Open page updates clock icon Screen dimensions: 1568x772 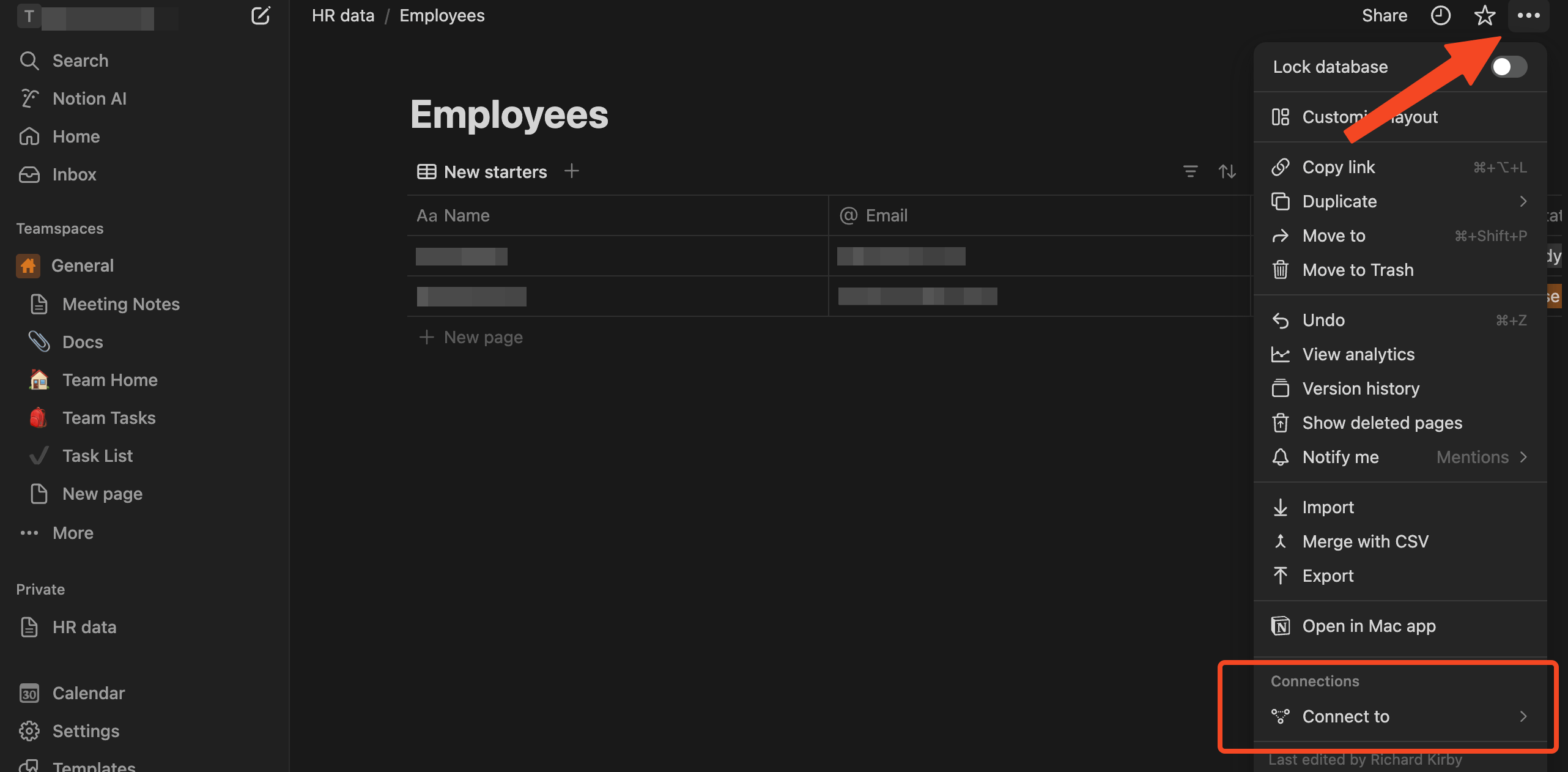1440,16
